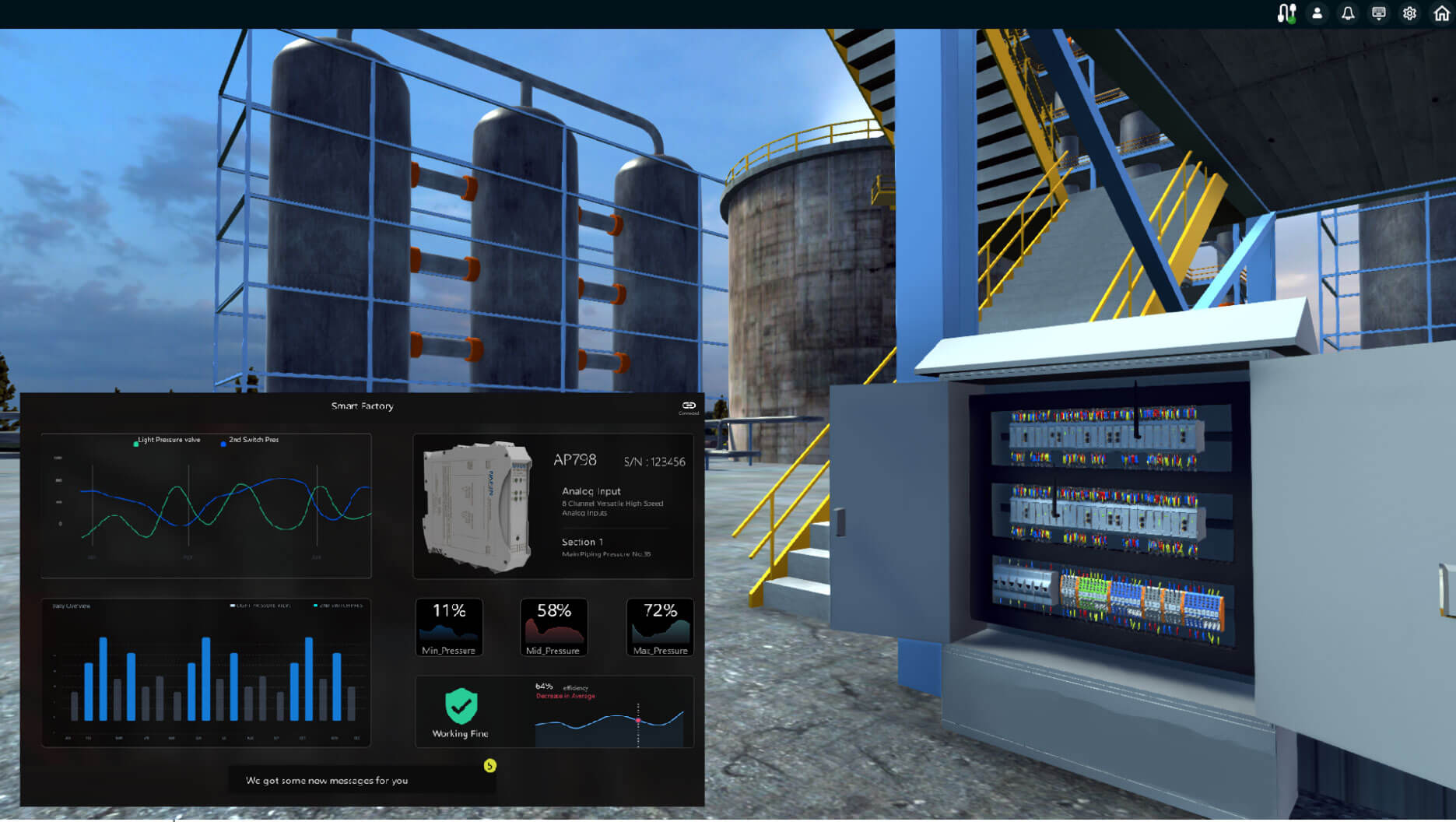
Task: Open the Min_Pressure tile showing 11%
Action: coord(448,627)
